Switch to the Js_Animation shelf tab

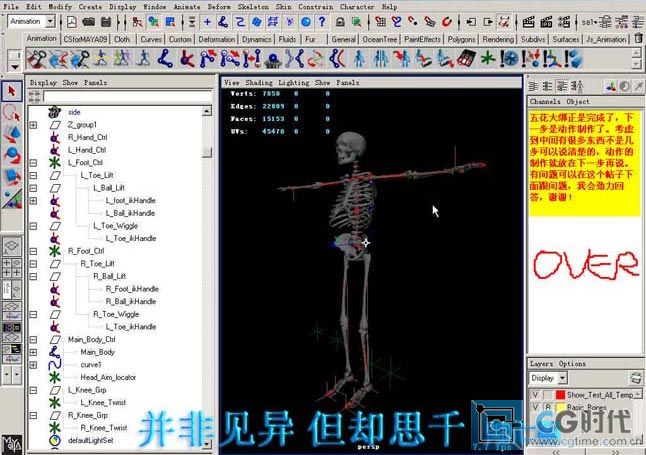pyautogui.click(x=606, y=39)
